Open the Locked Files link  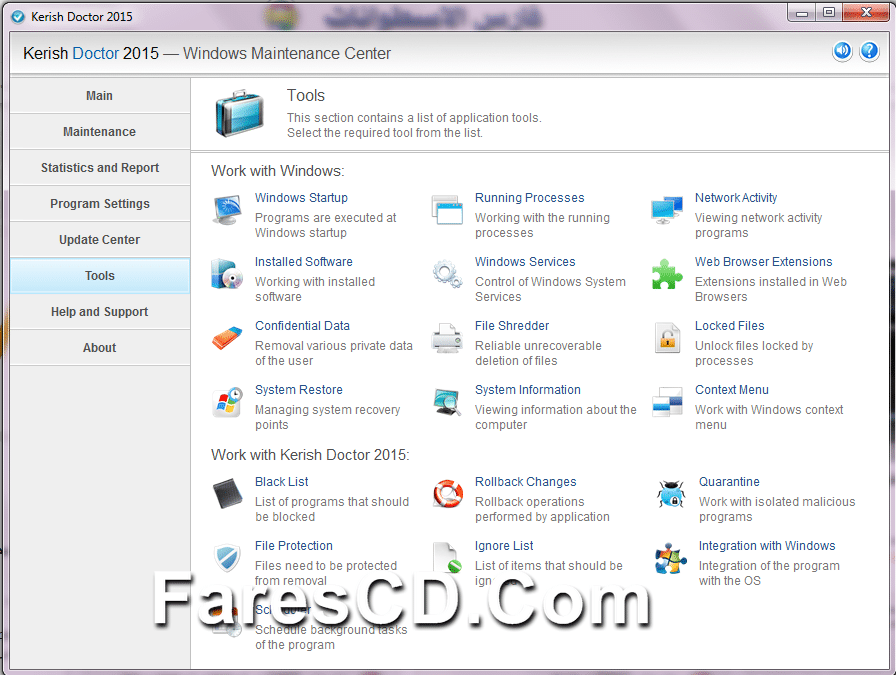(730, 326)
